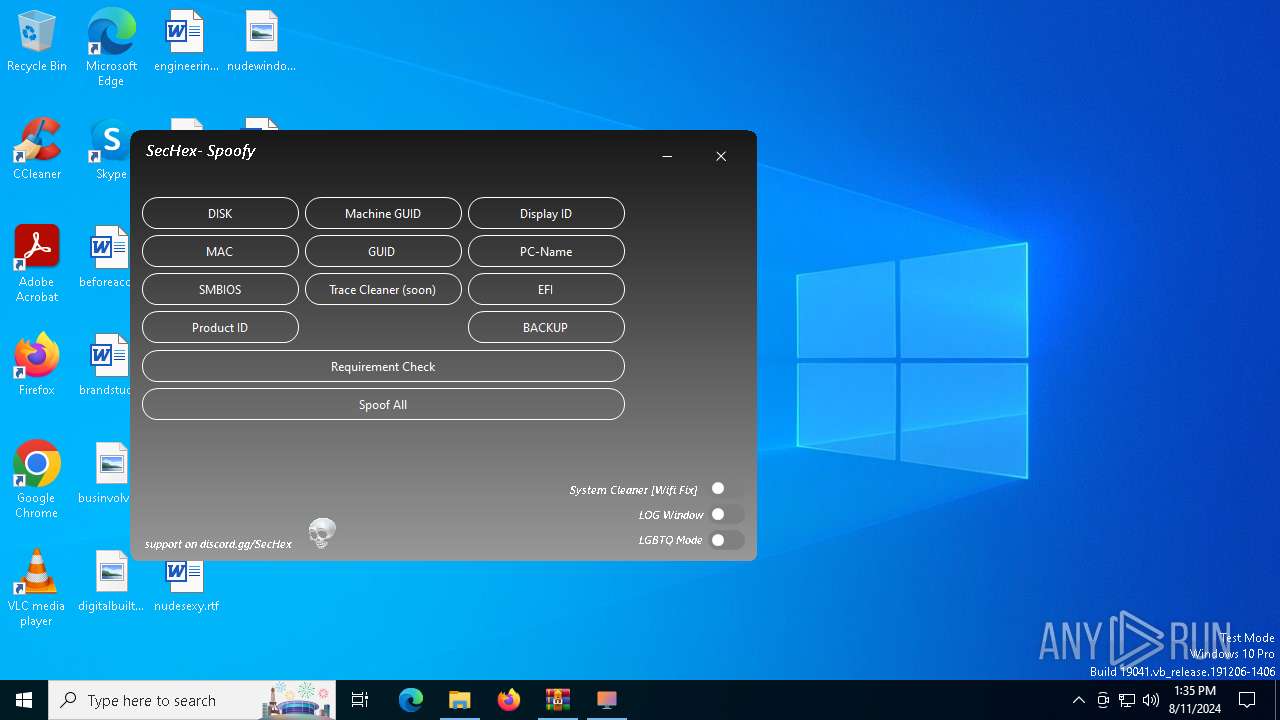Screen dimensions: 1280x720
Task: Open Recycle Bin desktop icon
Action: point(37,42)
